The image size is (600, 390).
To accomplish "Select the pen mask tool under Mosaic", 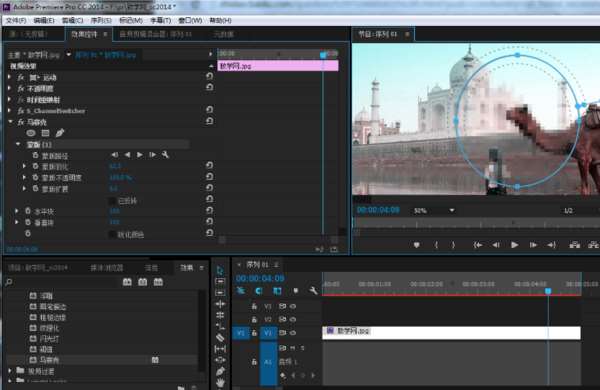I will tap(60, 133).
